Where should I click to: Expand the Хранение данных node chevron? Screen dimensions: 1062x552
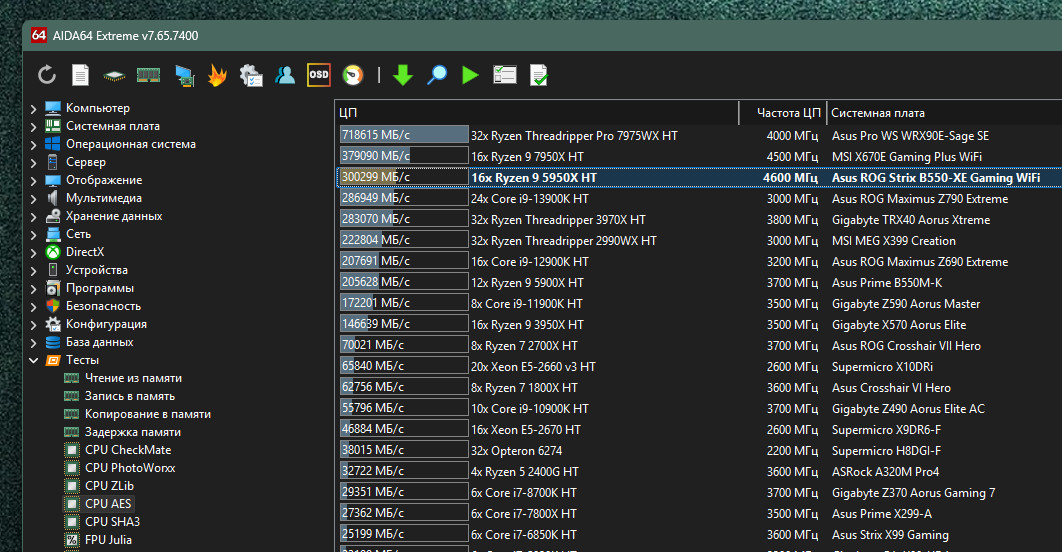point(34,216)
